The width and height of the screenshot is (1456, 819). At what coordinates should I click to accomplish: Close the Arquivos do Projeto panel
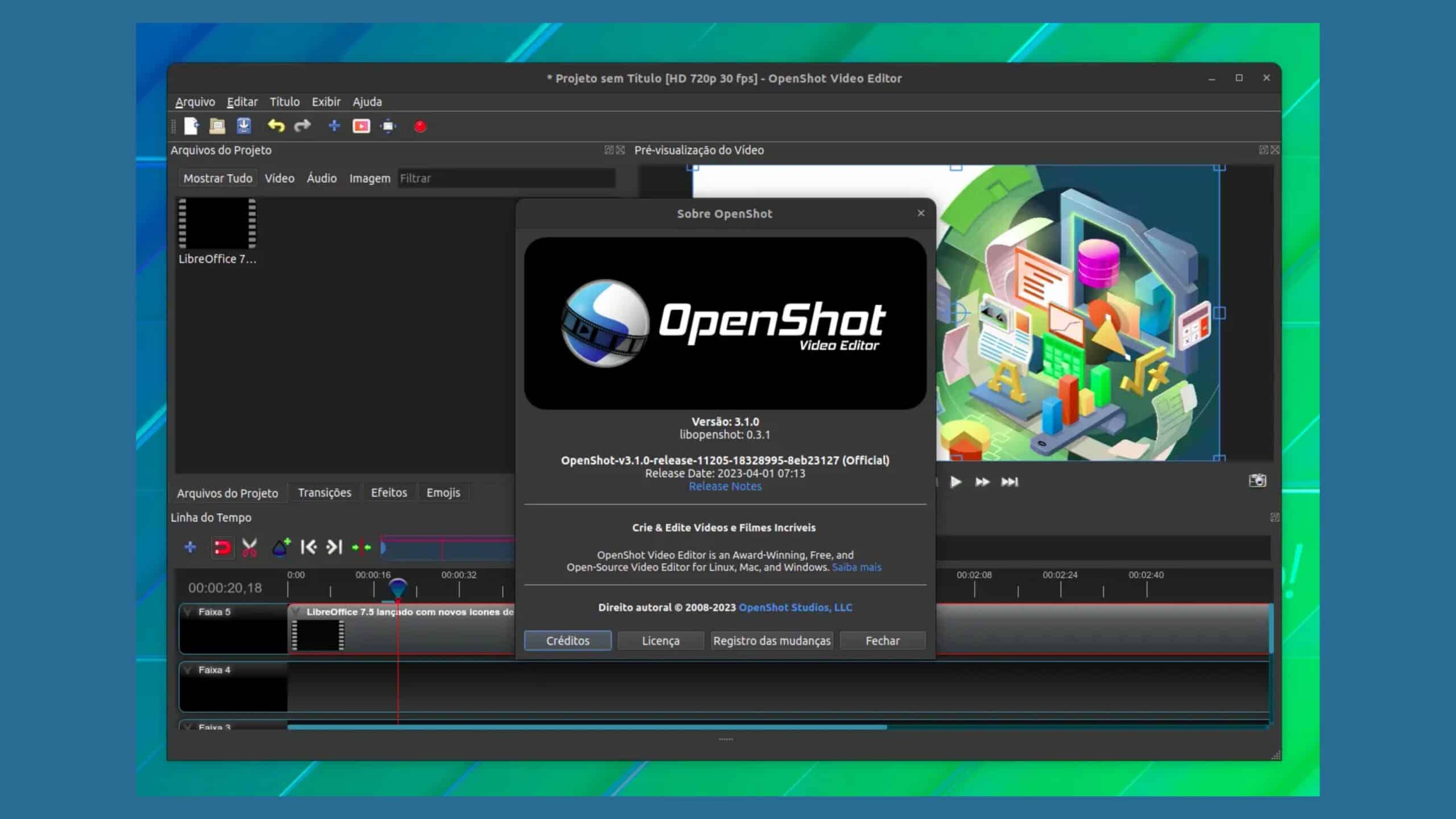pyautogui.click(x=621, y=150)
